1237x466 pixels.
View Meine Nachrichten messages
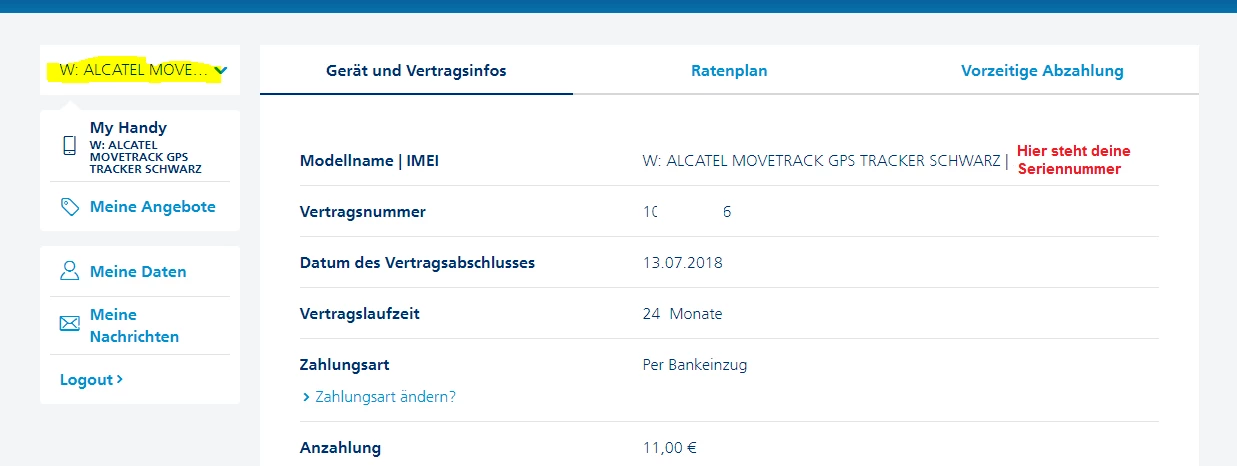[134, 326]
